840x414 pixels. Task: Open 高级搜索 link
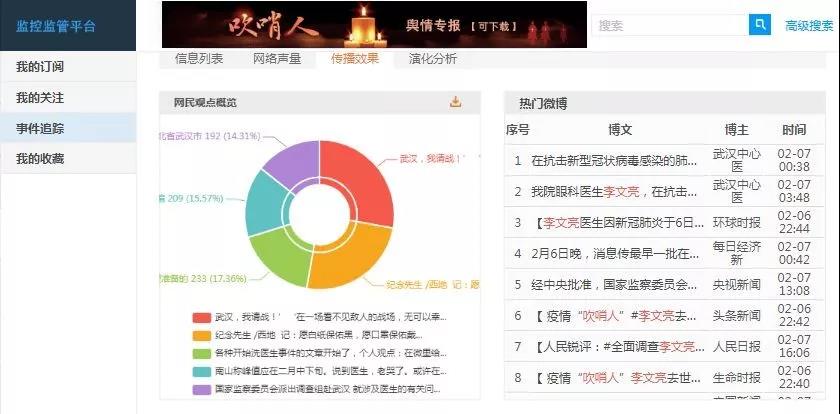[809, 26]
